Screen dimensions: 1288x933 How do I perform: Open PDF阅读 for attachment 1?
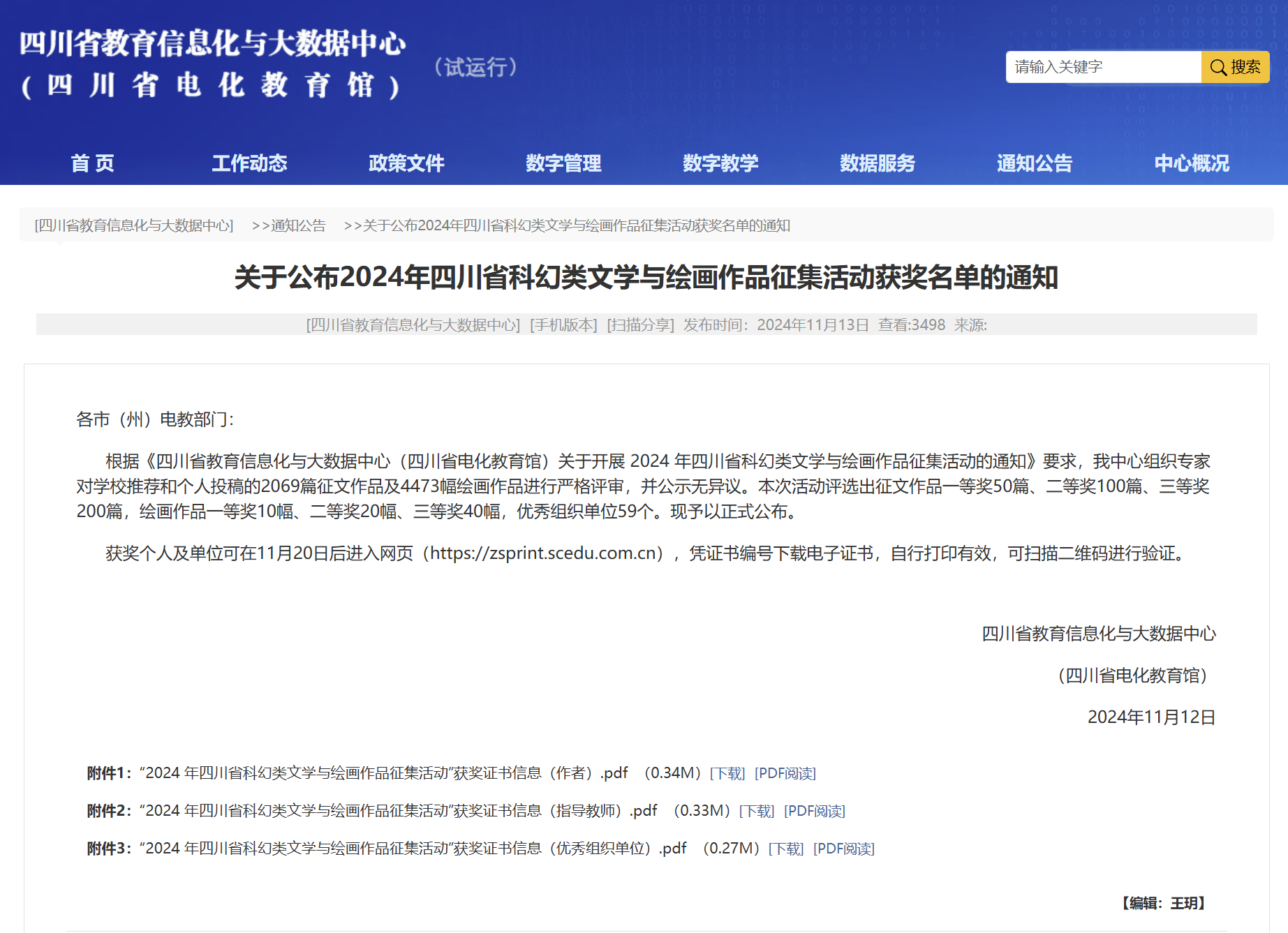coord(785,773)
